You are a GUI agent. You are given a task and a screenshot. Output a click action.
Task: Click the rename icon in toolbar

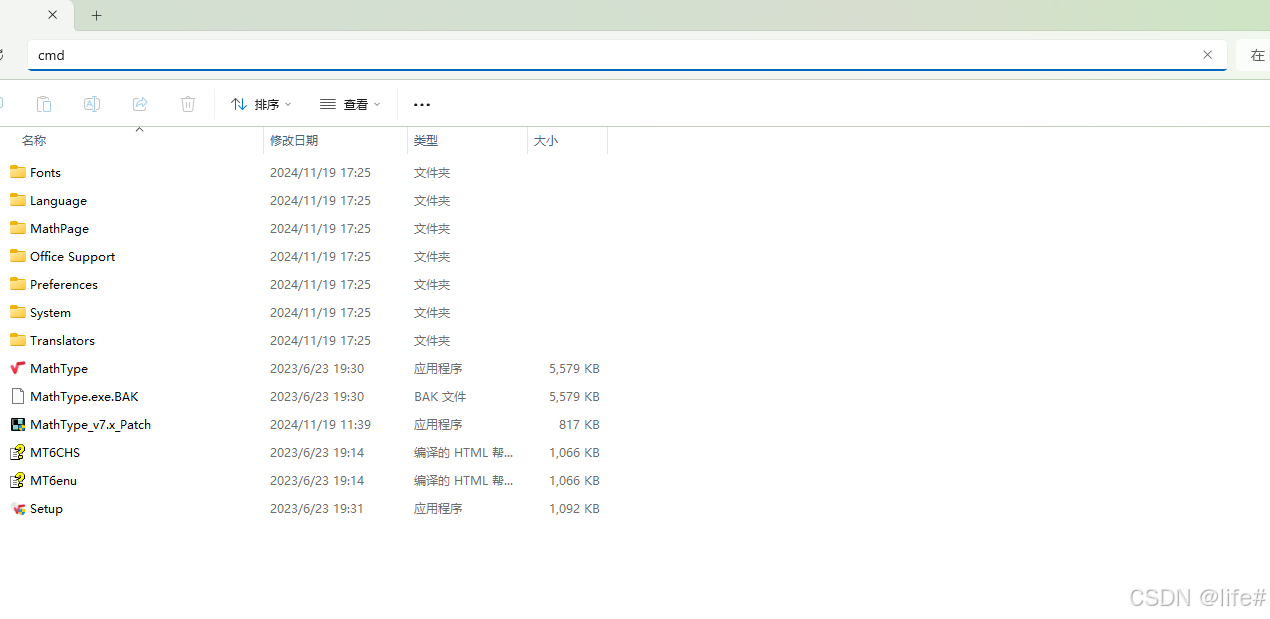(x=92, y=104)
